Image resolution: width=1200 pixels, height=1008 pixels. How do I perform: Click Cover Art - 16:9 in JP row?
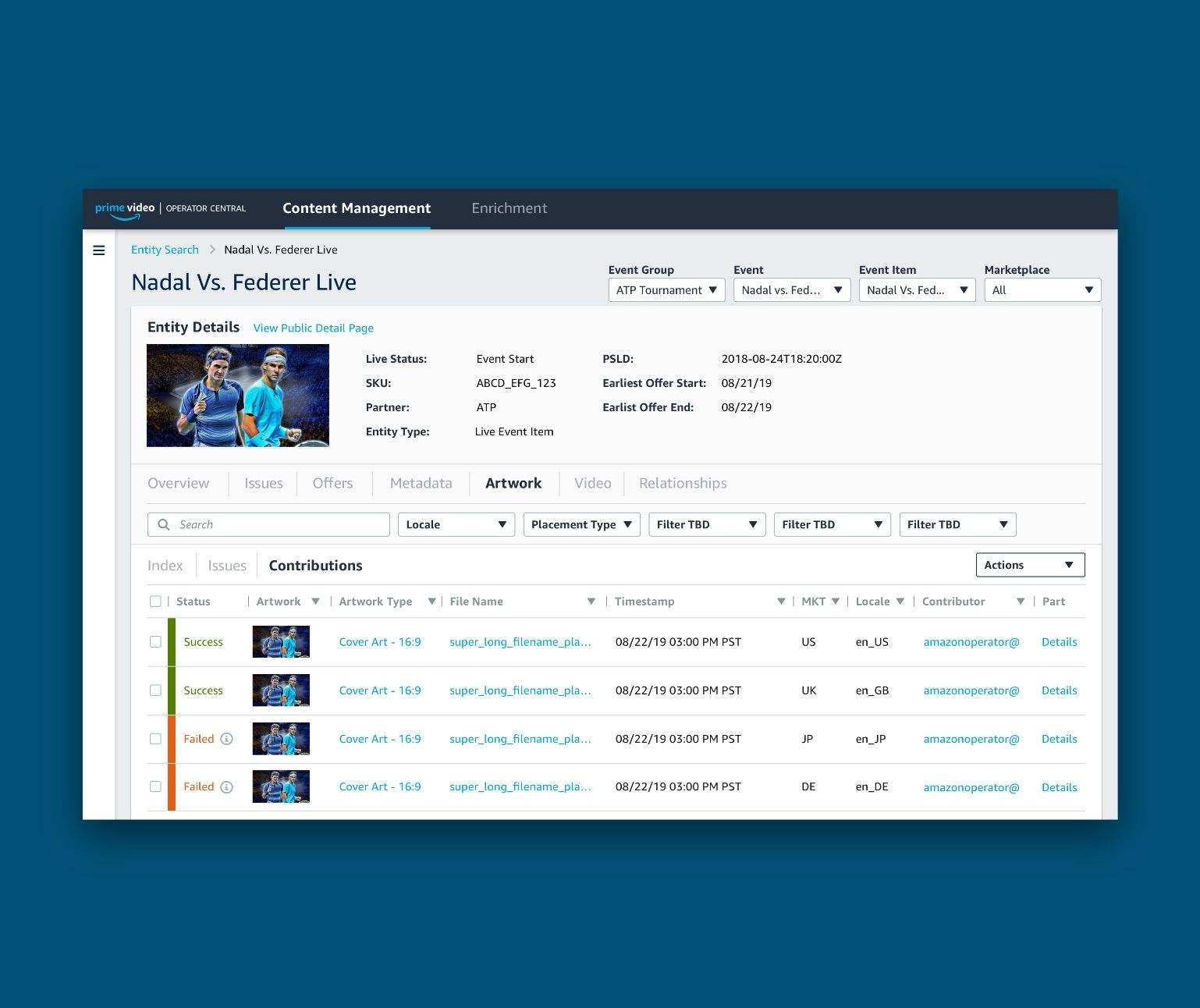pyautogui.click(x=380, y=739)
